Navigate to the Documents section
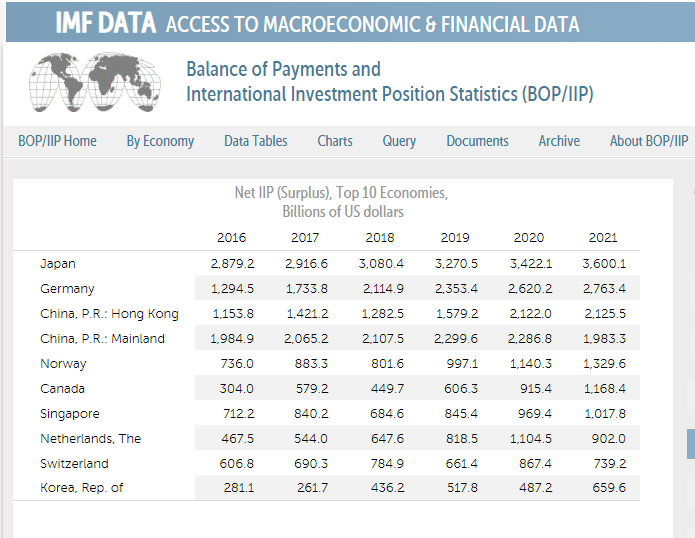Image resolution: width=695 pixels, height=538 pixels. 477,141
